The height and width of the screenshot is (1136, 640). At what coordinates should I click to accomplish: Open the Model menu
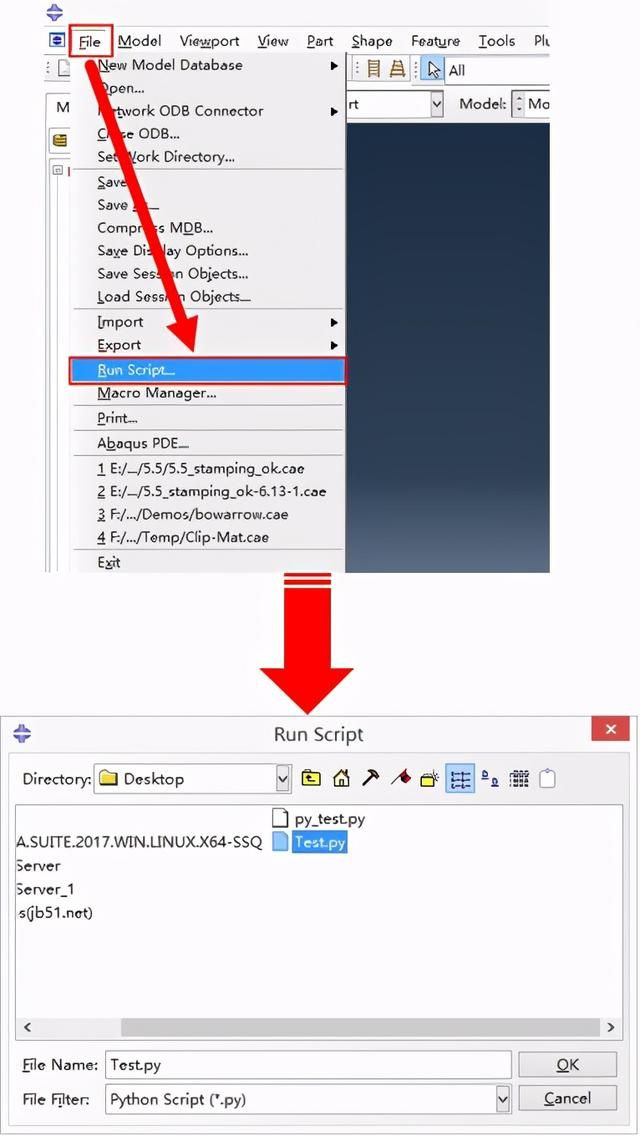(139, 41)
